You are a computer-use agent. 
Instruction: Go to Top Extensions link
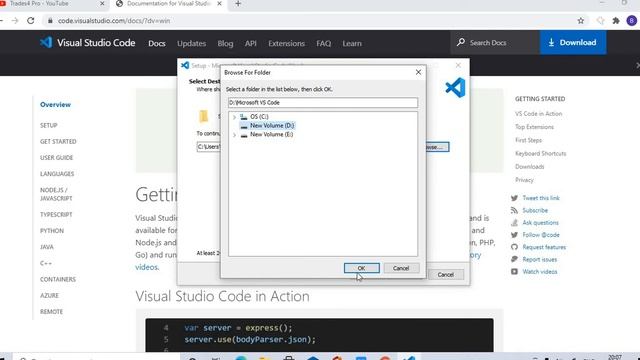pyautogui.click(x=534, y=127)
